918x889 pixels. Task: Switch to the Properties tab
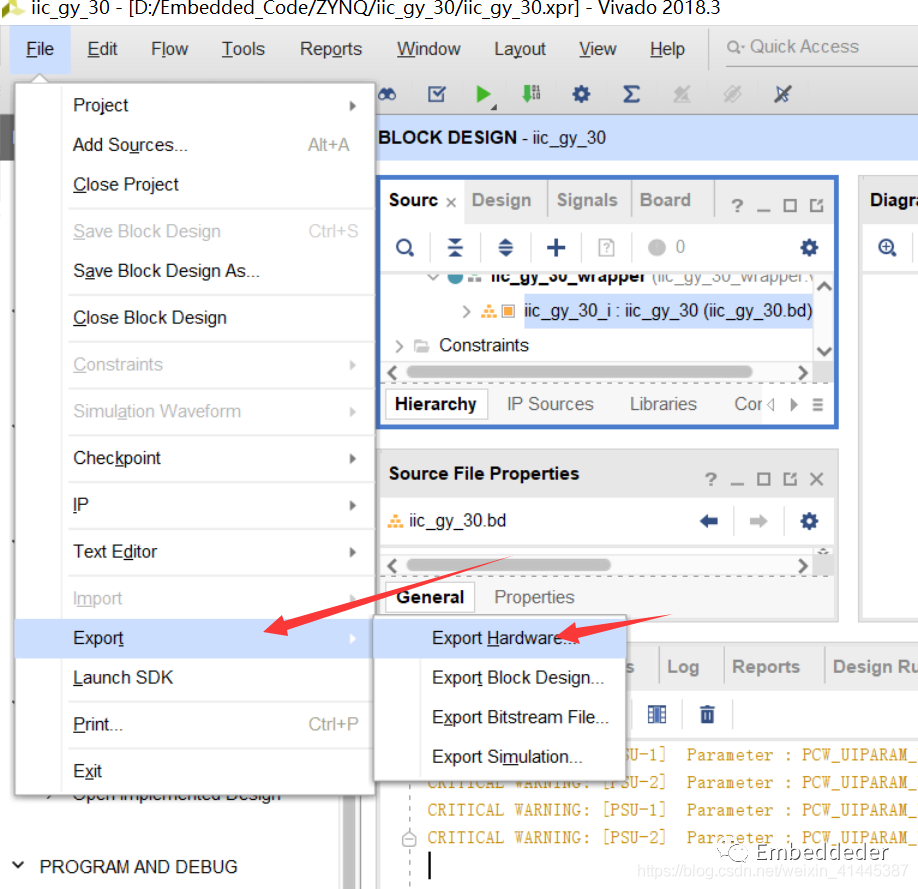click(x=534, y=597)
